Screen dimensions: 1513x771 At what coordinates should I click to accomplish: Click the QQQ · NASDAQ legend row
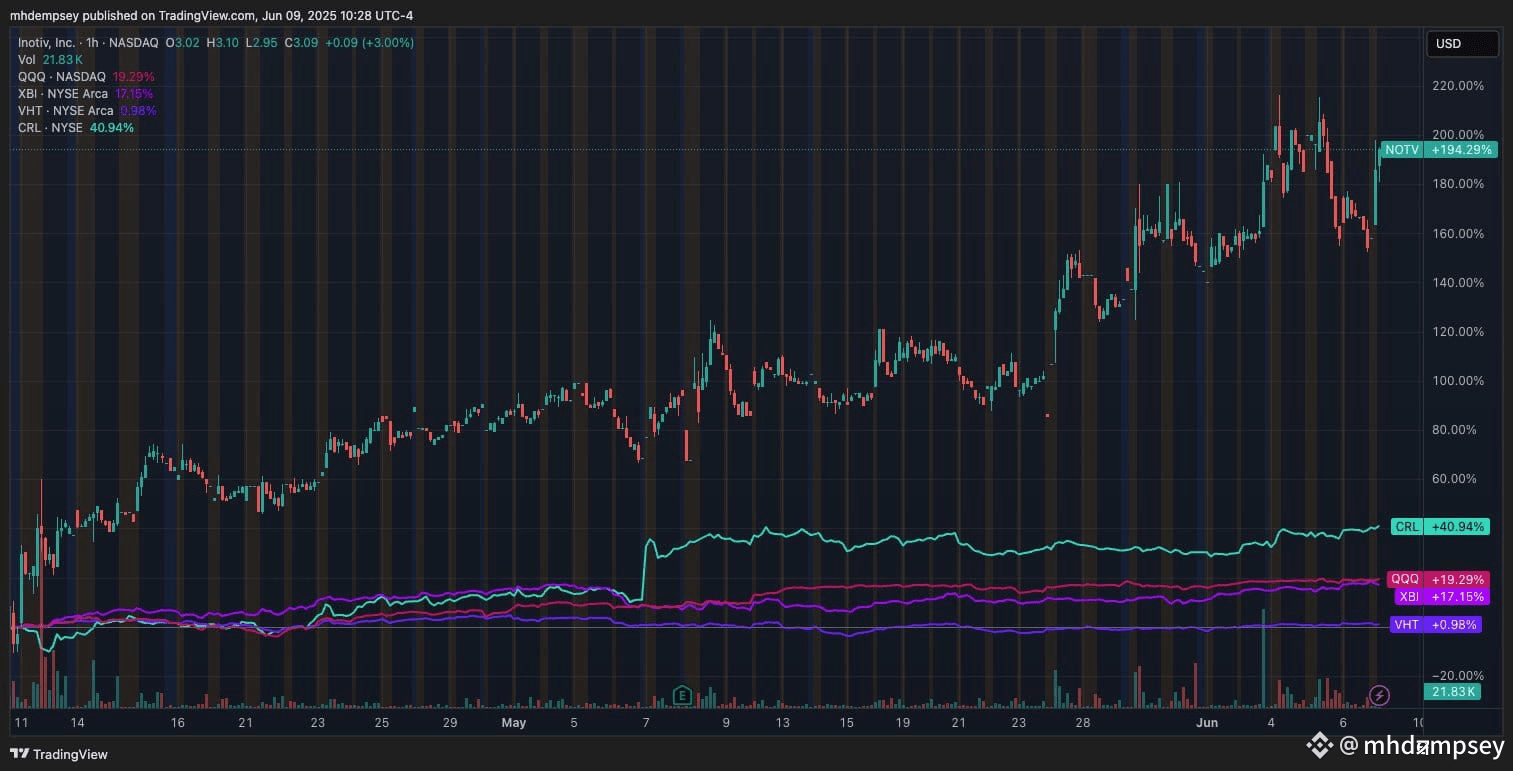point(86,77)
